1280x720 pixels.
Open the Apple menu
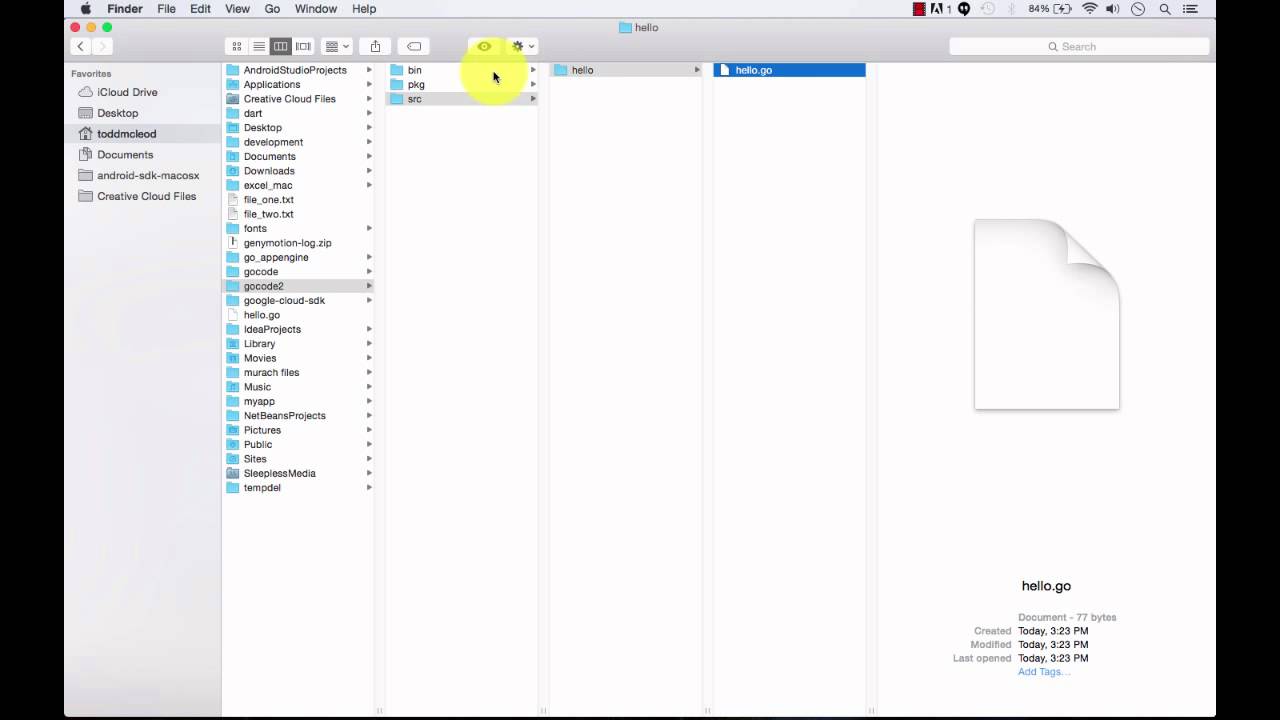86,9
